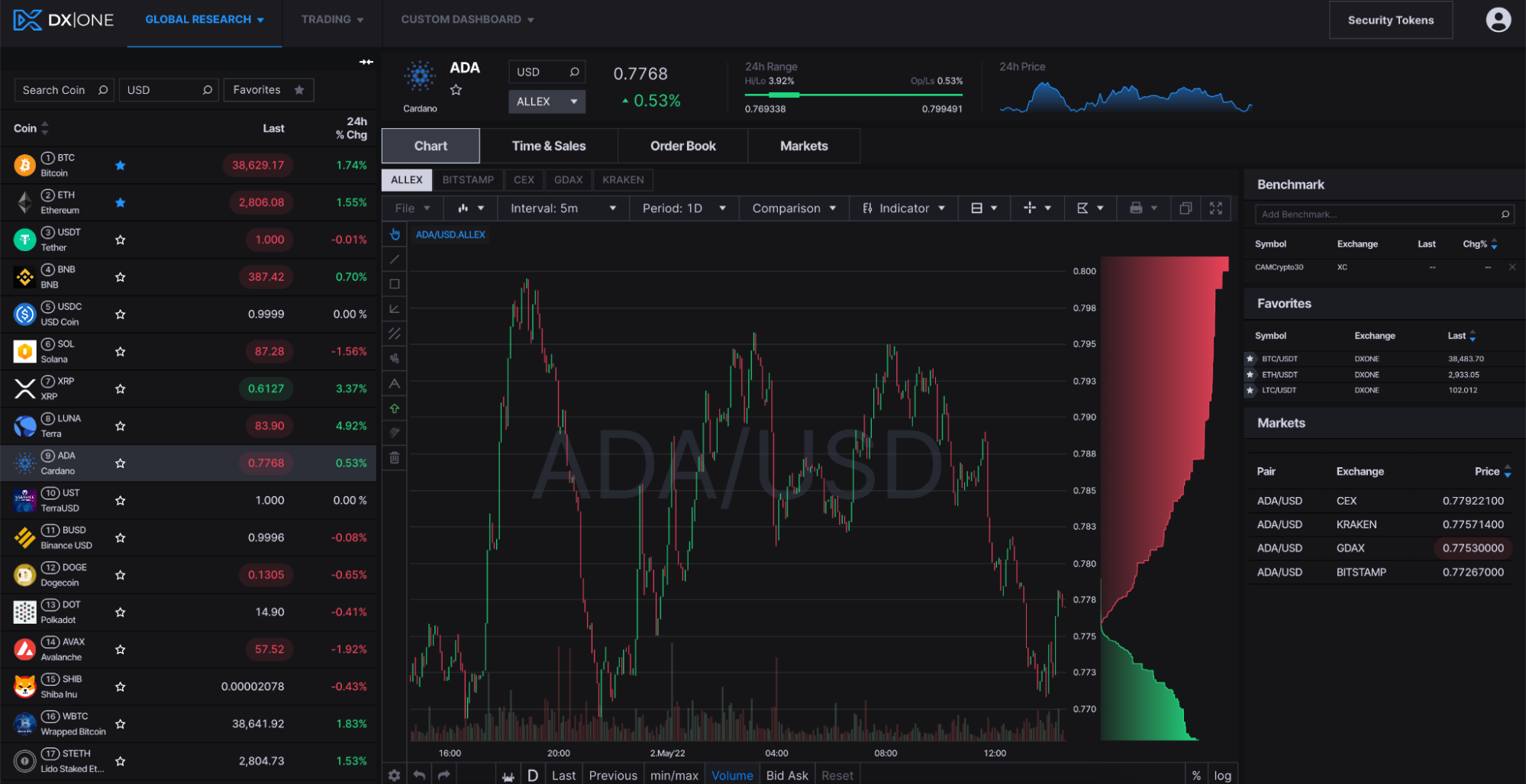Select the green up-arrow marker tool
This screenshot has height=784, width=1526.
pos(395,408)
